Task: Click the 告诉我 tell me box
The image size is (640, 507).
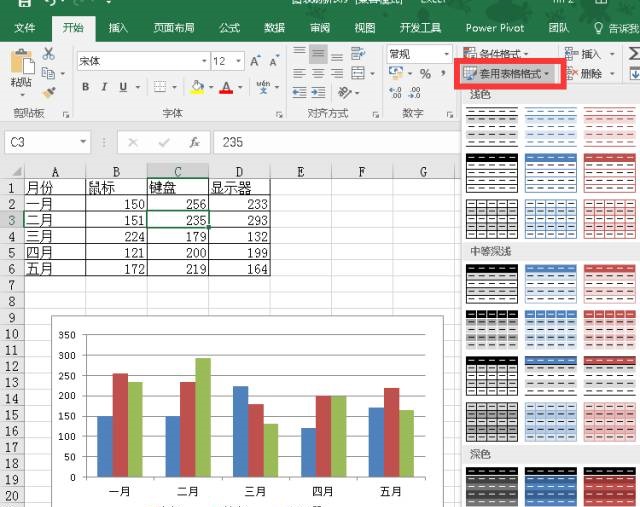Action: (616, 28)
